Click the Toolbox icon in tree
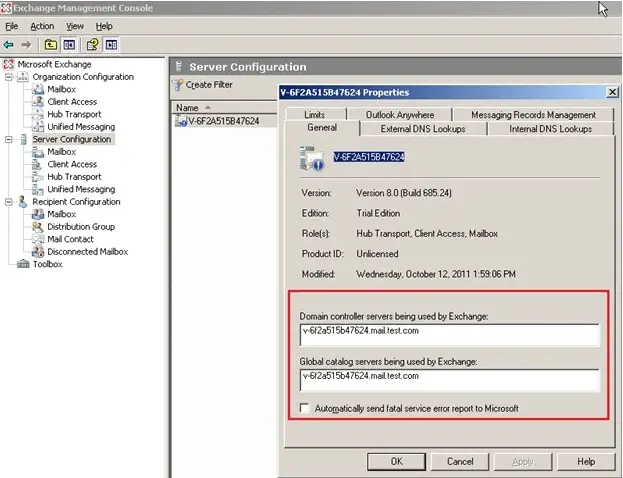Image resolution: width=623 pixels, height=478 pixels. [23, 264]
